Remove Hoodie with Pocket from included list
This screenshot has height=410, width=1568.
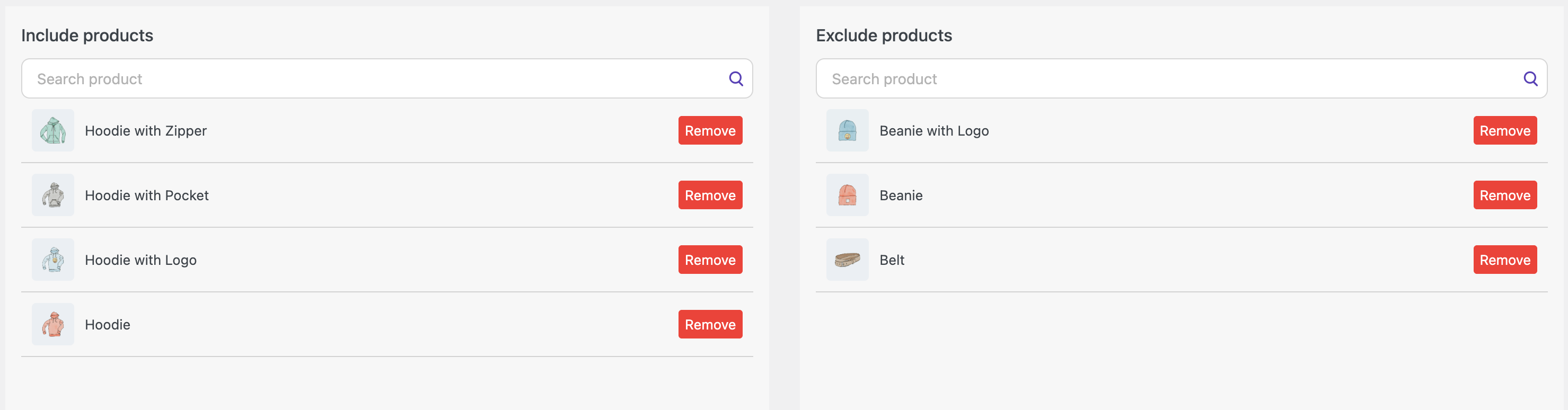(710, 194)
